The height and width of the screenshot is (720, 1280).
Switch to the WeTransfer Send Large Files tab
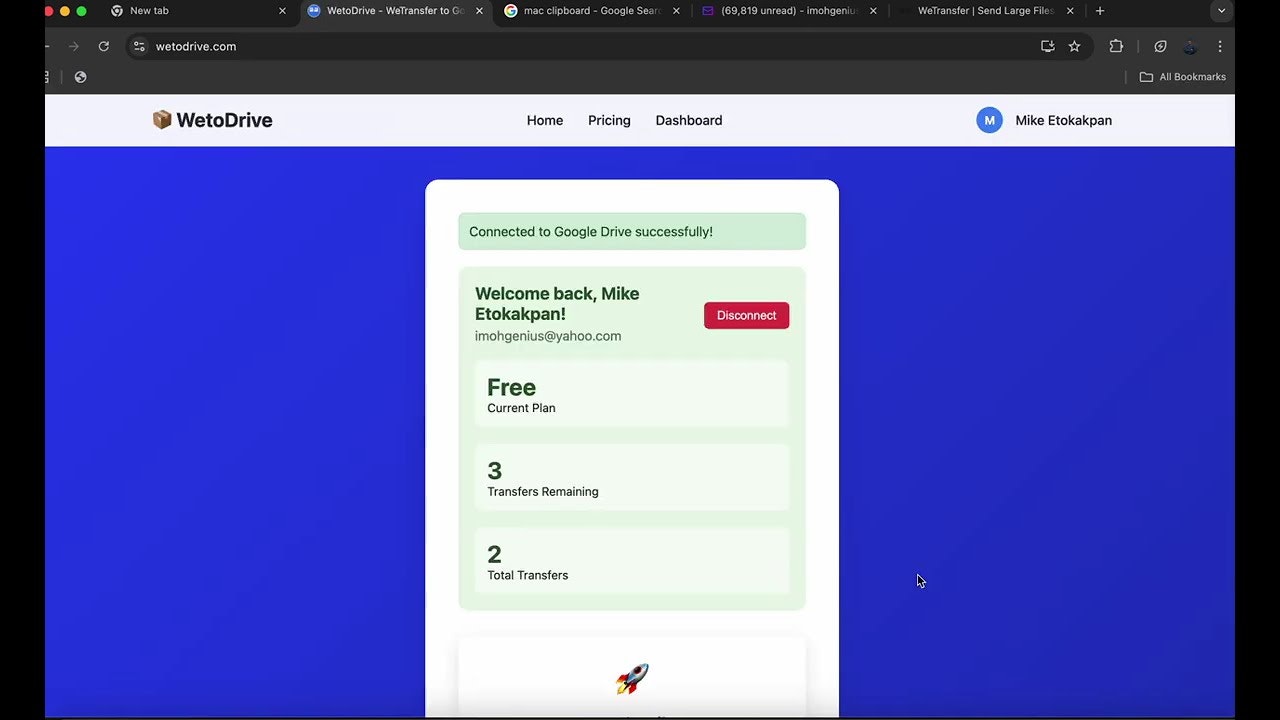coord(987,11)
